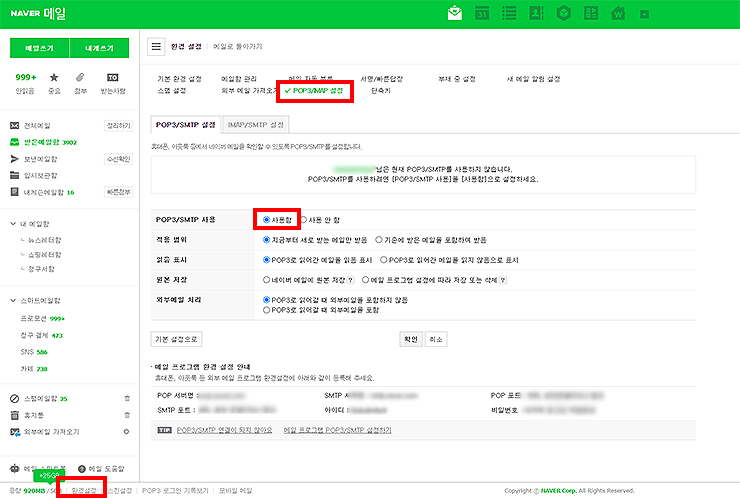Select 메일 프로그램 설정에 따라 저장 또는 삭제

(x=365, y=280)
